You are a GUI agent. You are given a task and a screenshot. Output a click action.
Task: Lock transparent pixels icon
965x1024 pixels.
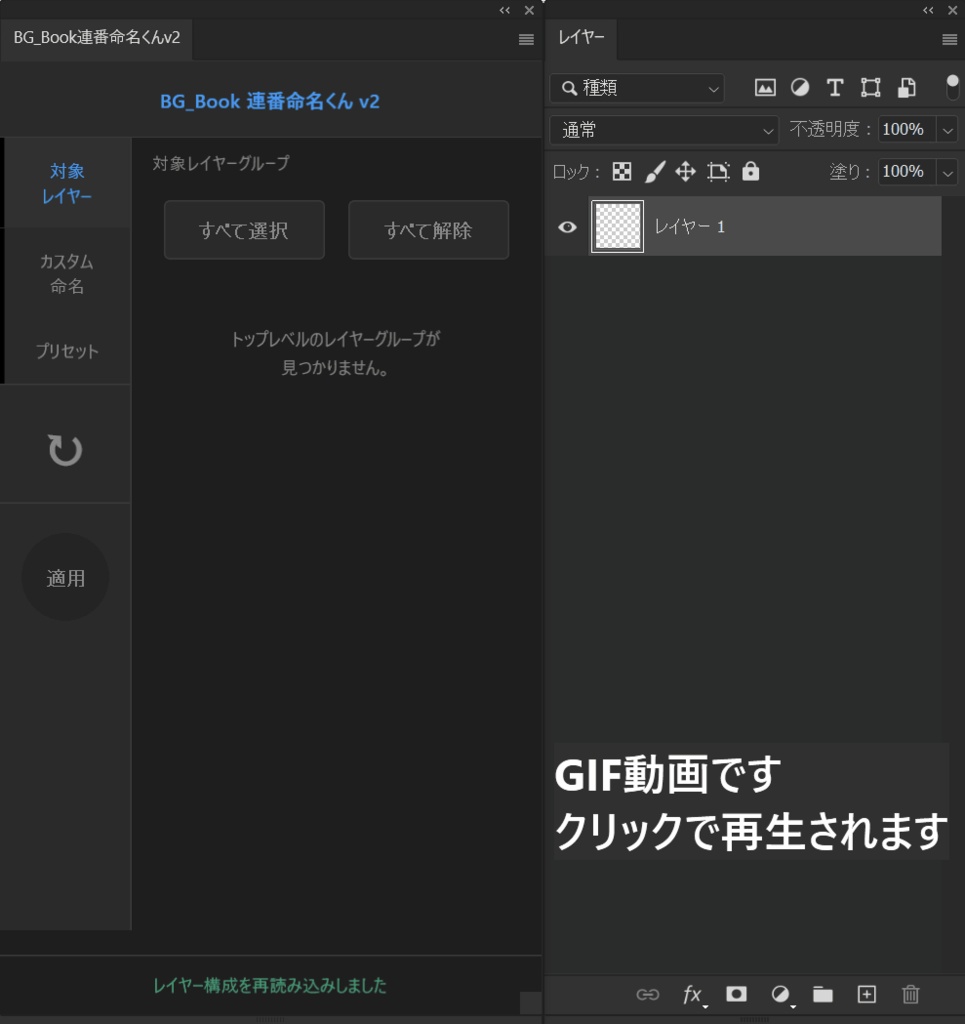coord(622,172)
